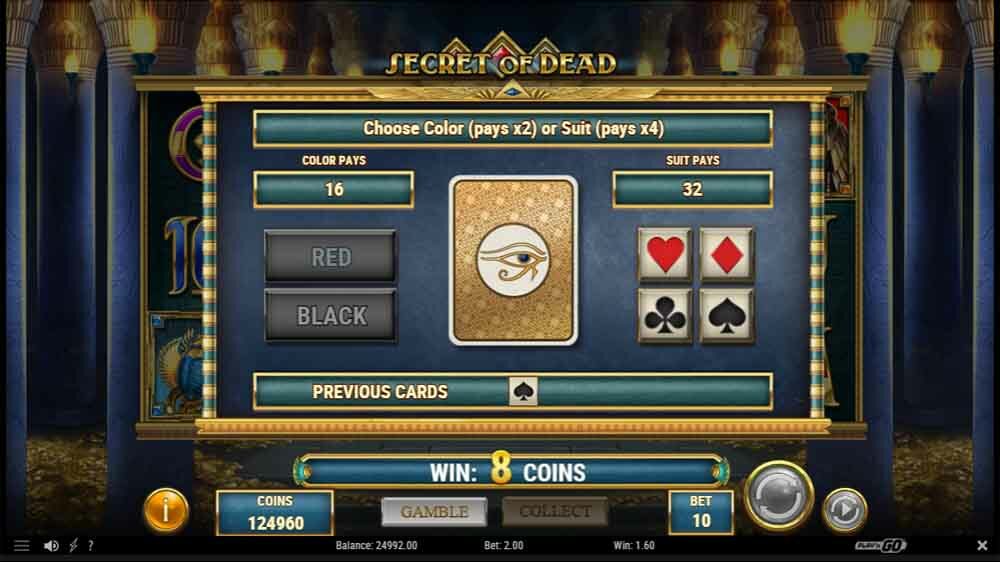Image resolution: width=1000 pixels, height=562 pixels.
Task: Toggle the fast play lightning icon
Action: (x=73, y=545)
